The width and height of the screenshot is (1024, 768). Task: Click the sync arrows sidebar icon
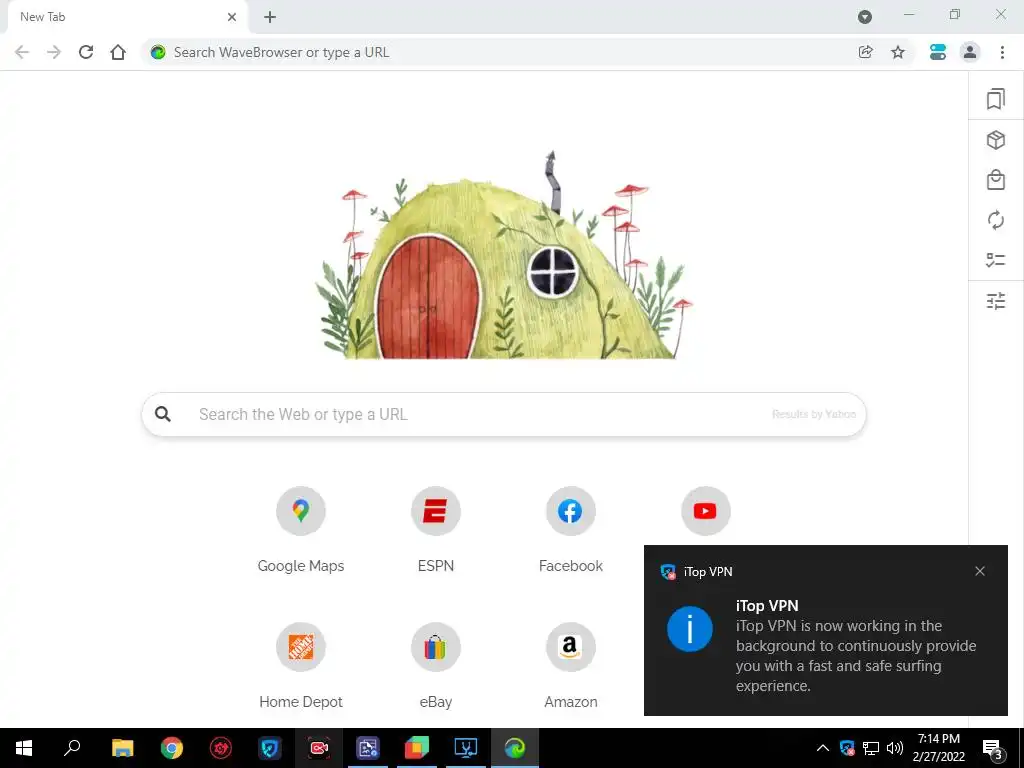coord(995,220)
